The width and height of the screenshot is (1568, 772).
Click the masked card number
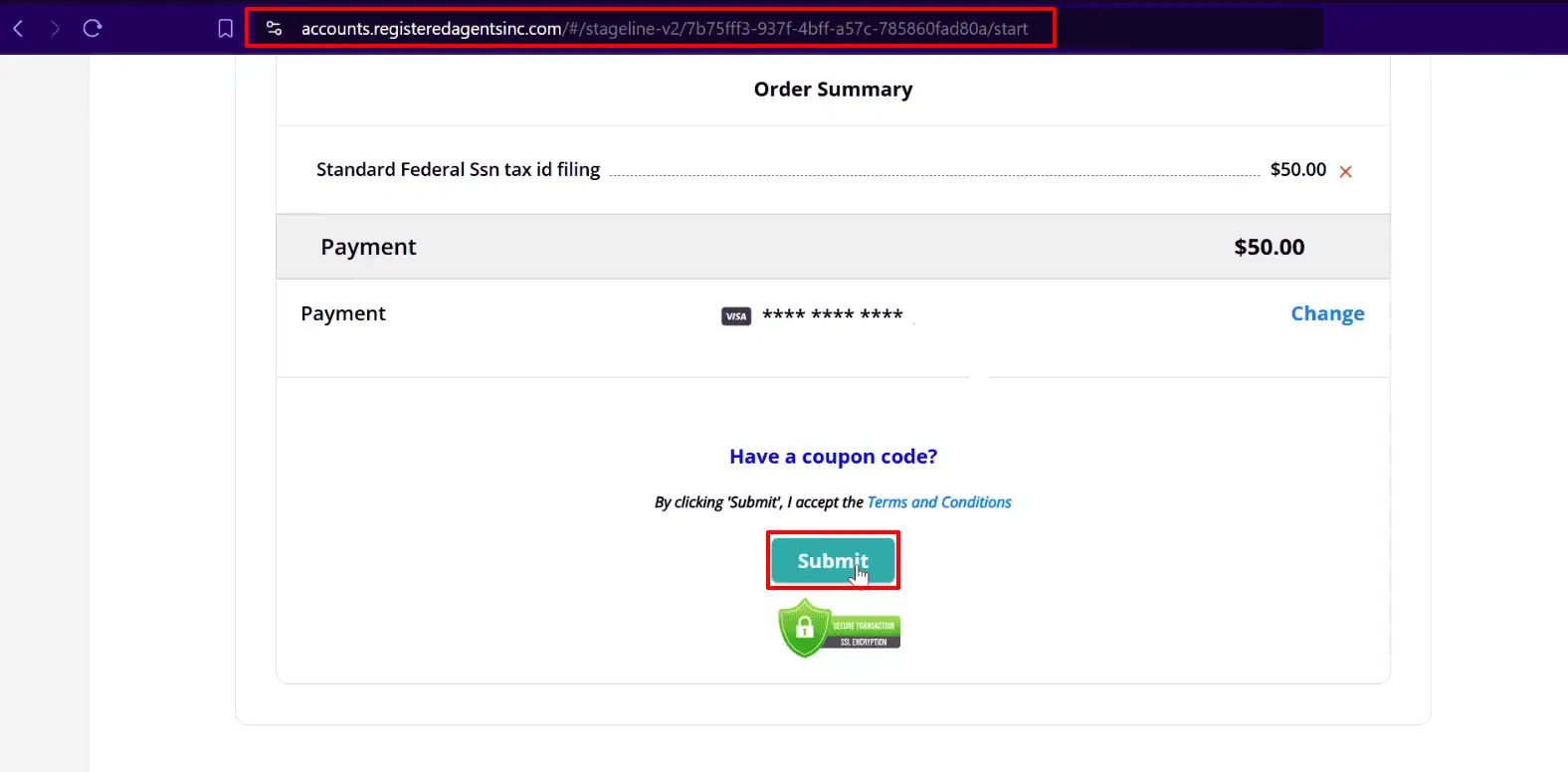(832, 314)
